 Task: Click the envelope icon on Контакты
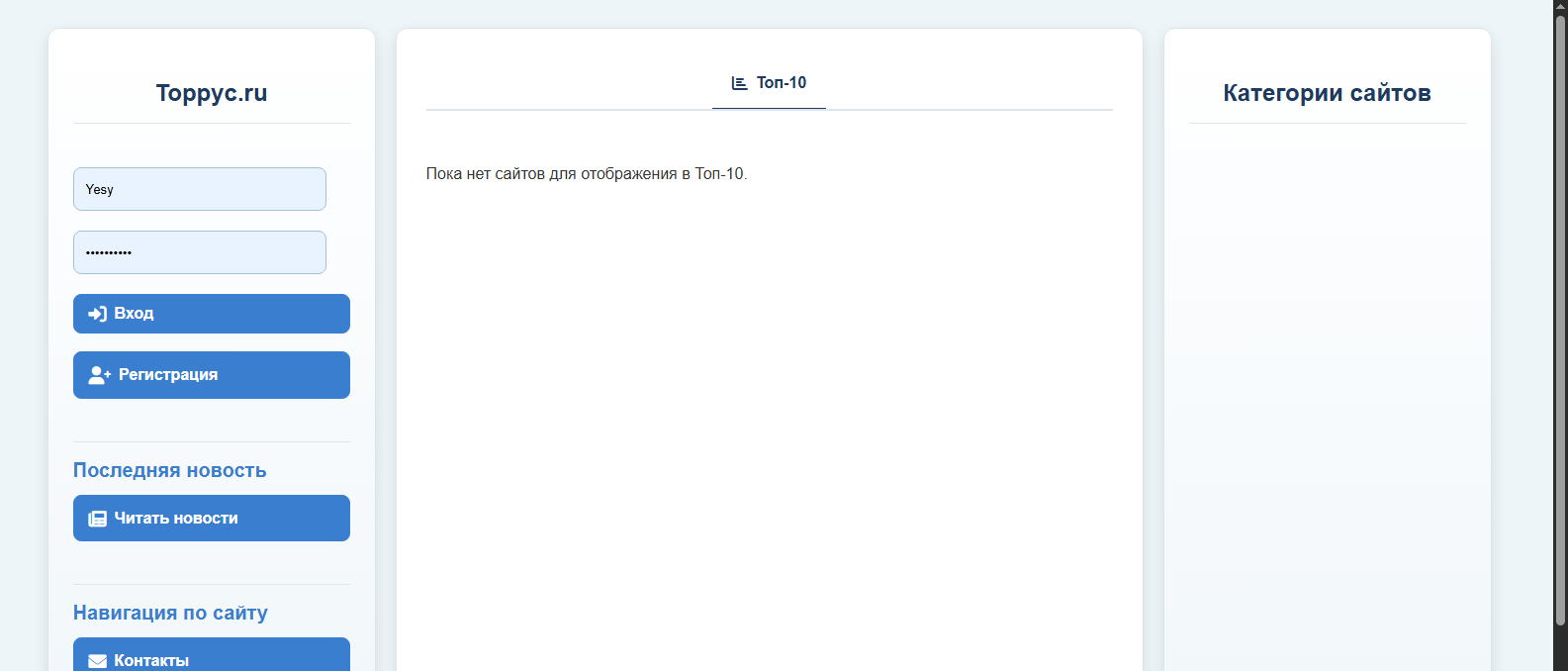(x=97, y=660)
